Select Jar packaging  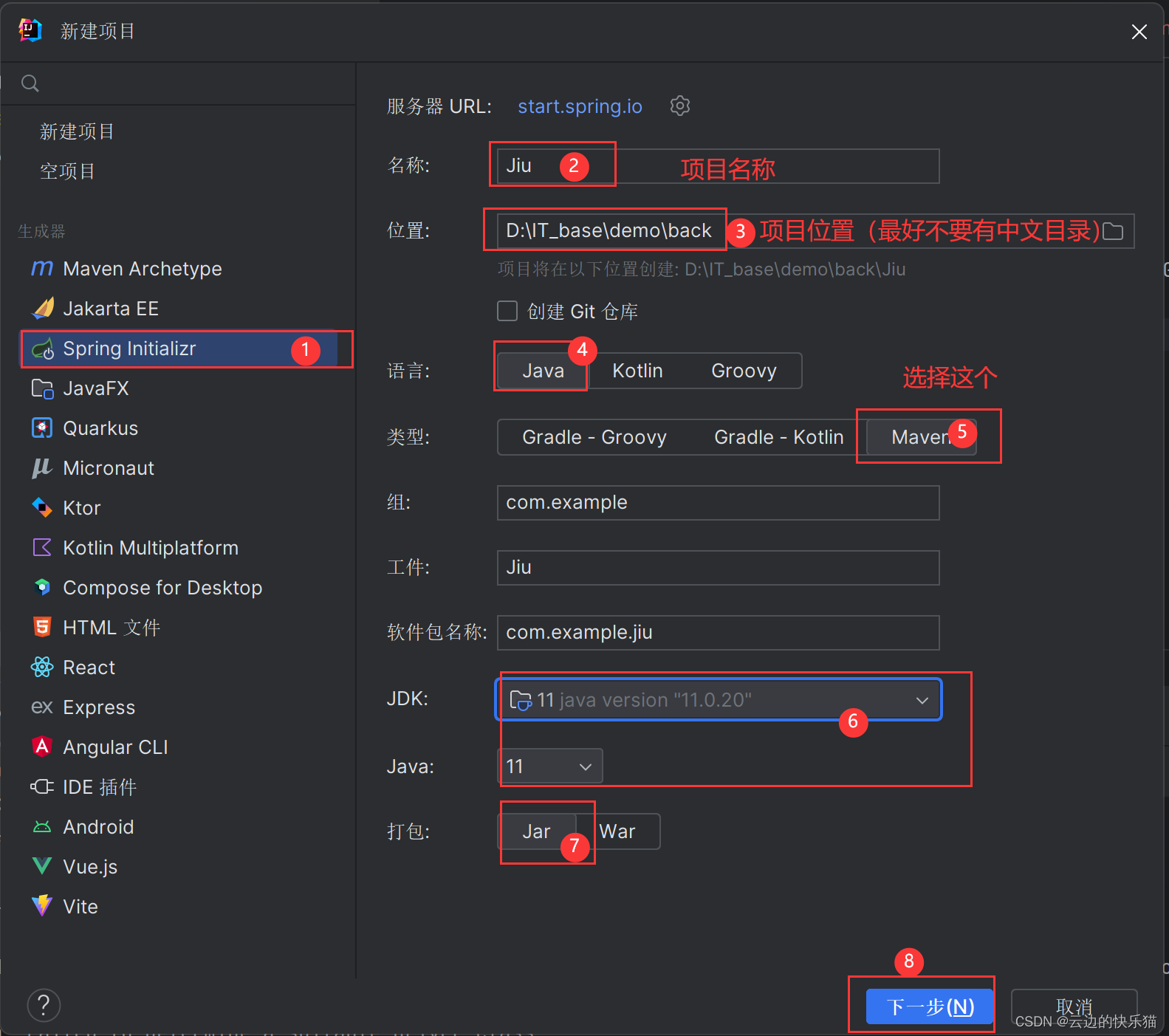[537, 831]
